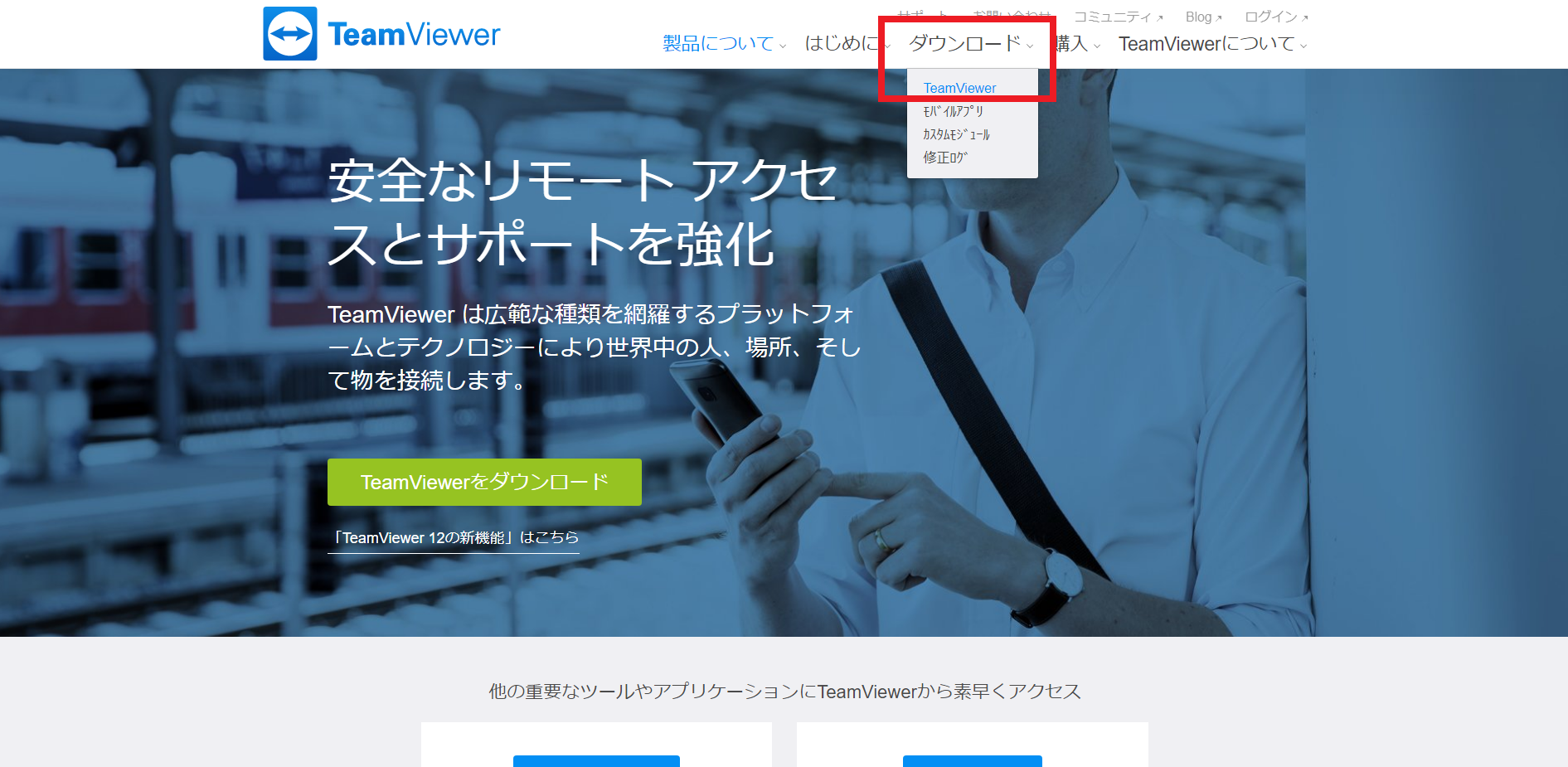The width and height of the screenshot is (1568, 767).
Task: Select 修正ログ in the download submenu
Action: [x=945, y=158]
